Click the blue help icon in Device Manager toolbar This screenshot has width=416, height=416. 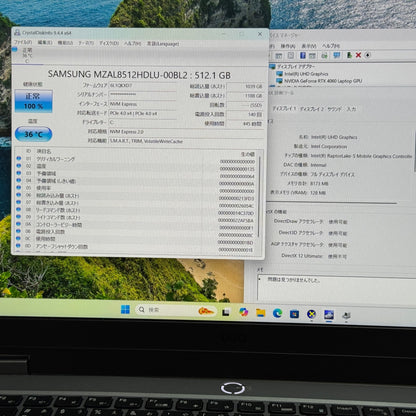coord(303,55)
